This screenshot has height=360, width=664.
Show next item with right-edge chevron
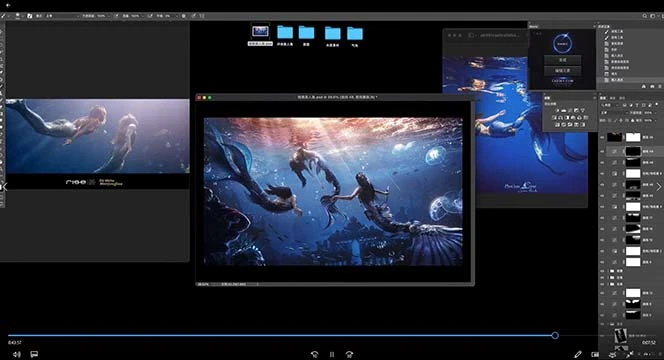pos(658,187)
